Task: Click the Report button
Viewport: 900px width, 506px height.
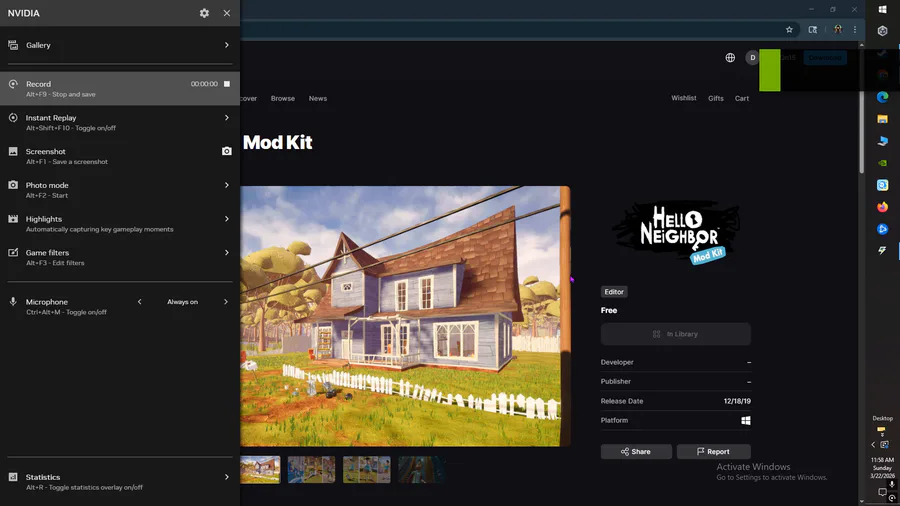Action: (x=713, y=451)
